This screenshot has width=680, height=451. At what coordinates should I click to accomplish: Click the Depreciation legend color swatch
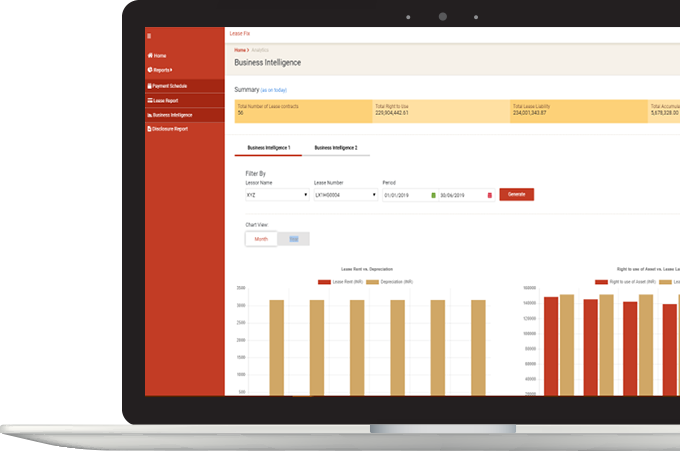(x=372, y=282)
